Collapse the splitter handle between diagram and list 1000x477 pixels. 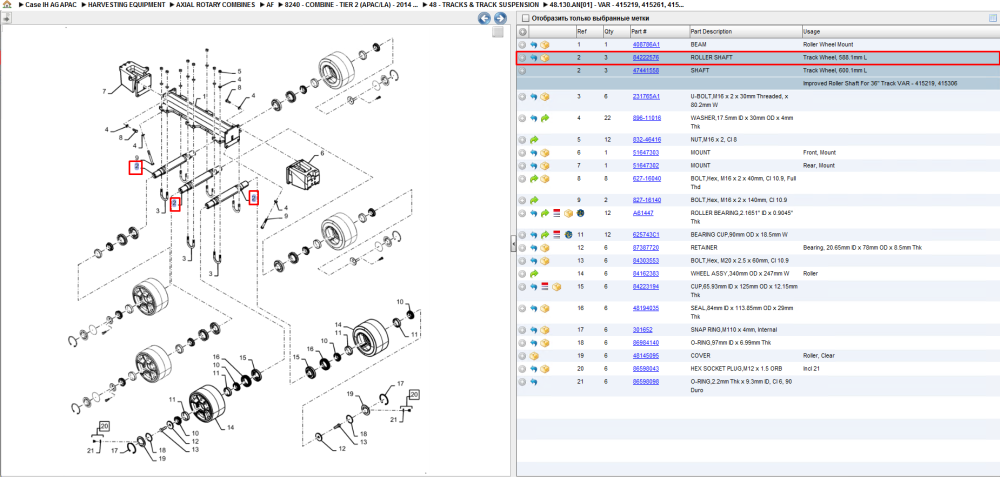pos(513,244)
